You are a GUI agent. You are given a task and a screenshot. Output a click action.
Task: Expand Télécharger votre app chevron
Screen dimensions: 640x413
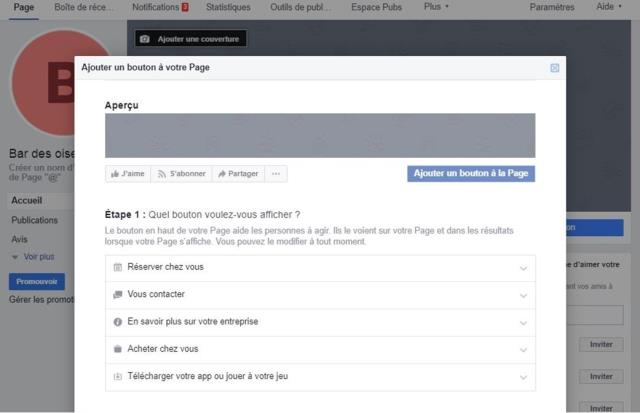pyautogui.click(x=523, y=377)
